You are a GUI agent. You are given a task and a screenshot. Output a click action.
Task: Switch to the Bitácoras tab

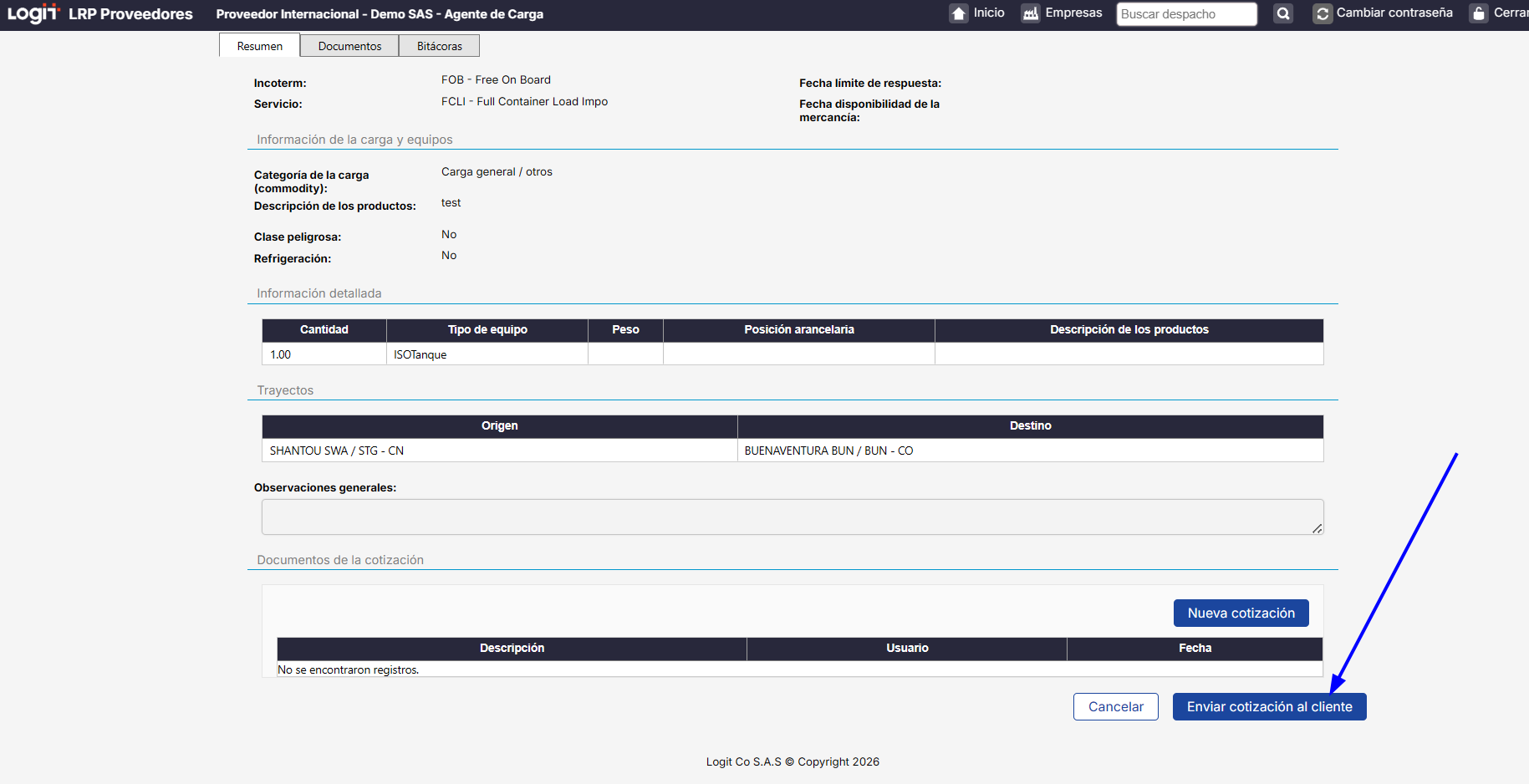(440, 46)
